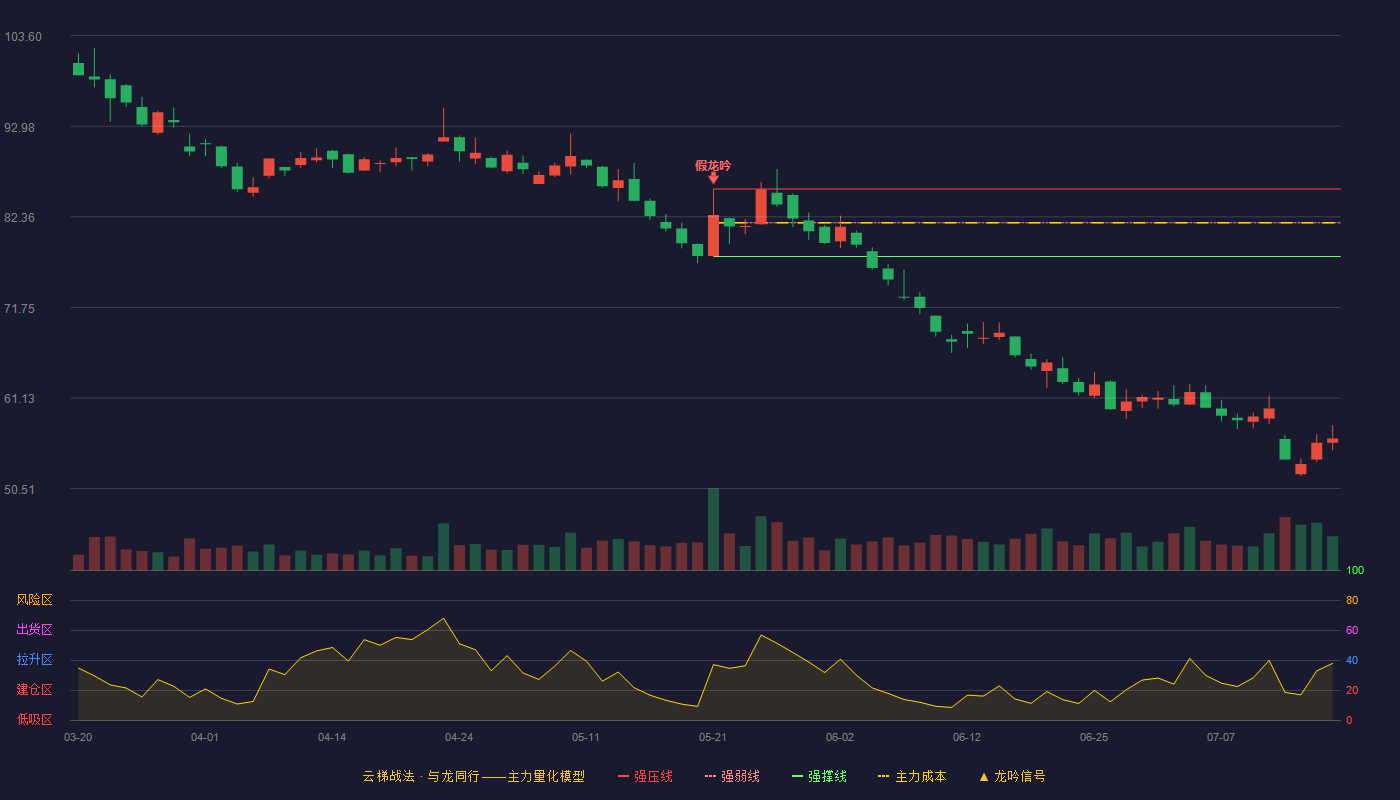Click the 假龙吟 red arrow marker
The width and height of the screenshot is (1400, 800).
713,178
